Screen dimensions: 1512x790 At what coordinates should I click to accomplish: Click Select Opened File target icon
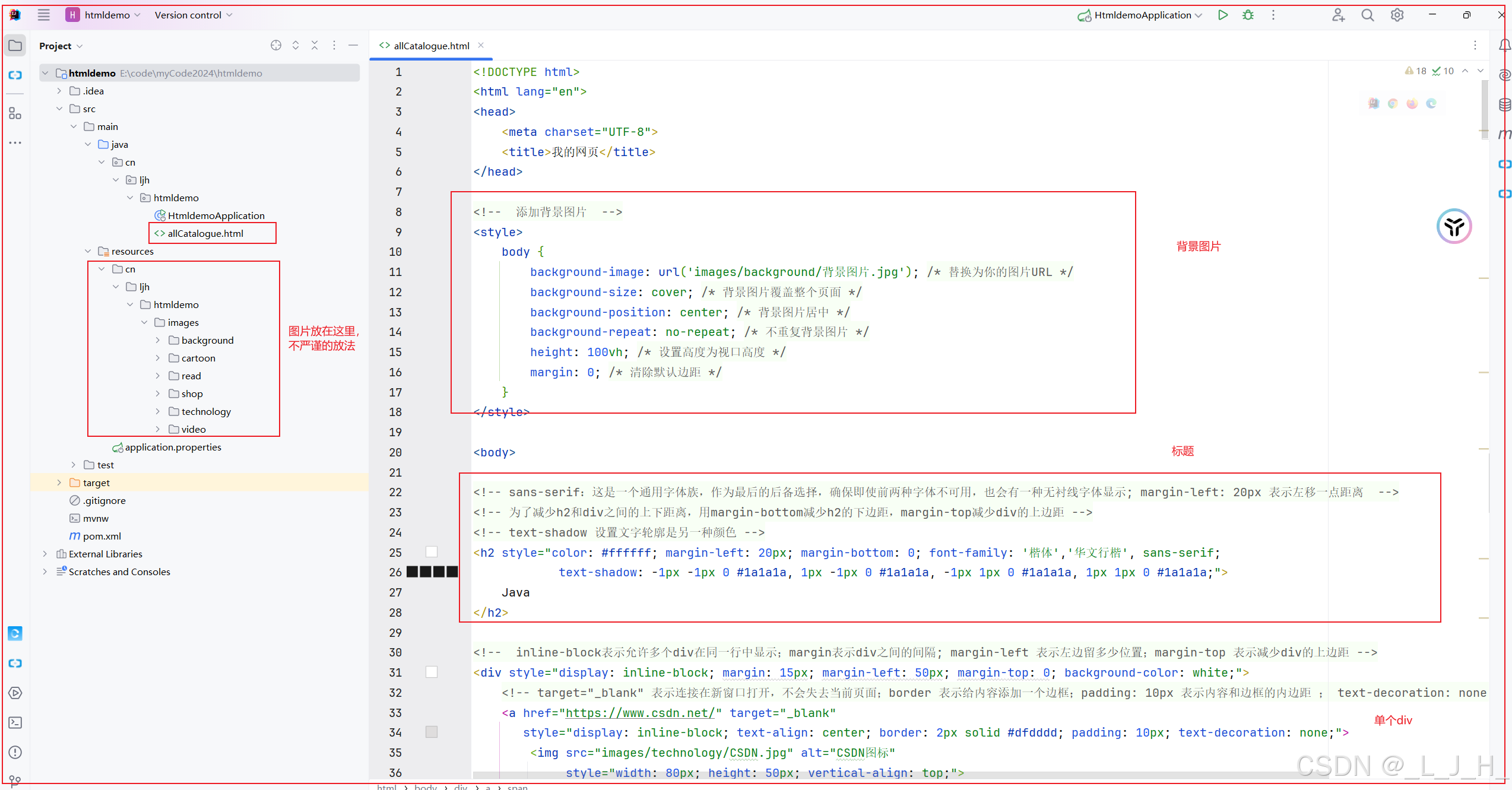pos(276,46)
